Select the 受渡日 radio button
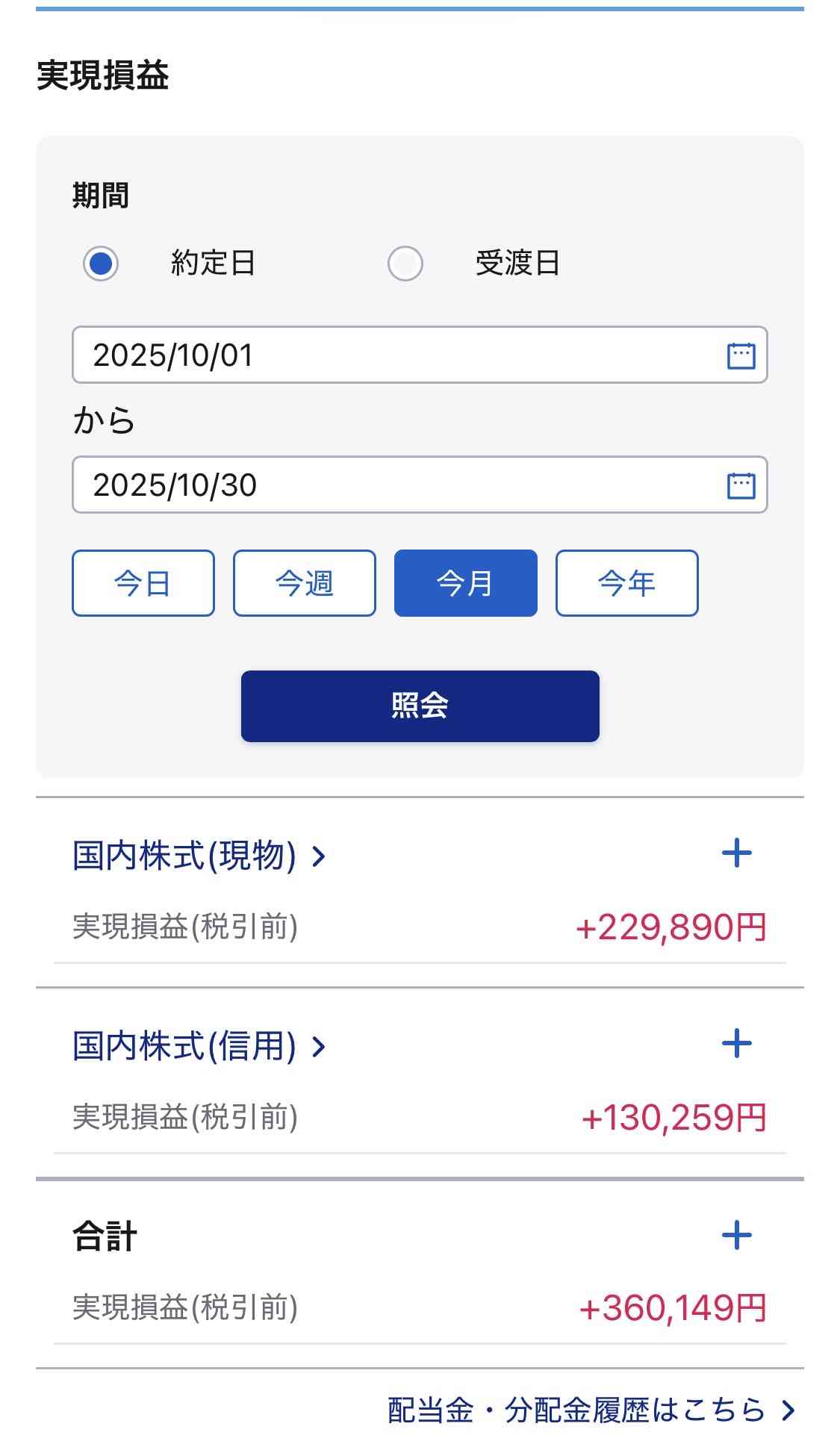This screenshot has width=840, height=1450. pyautogui.click(x=405, y=264)
